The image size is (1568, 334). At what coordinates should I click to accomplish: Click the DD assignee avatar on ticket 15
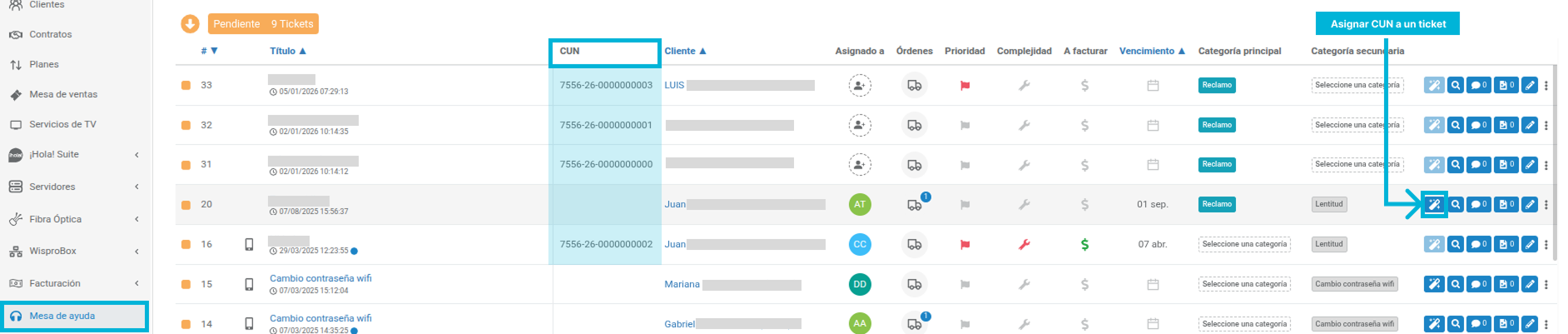click(x=860, y=284)
